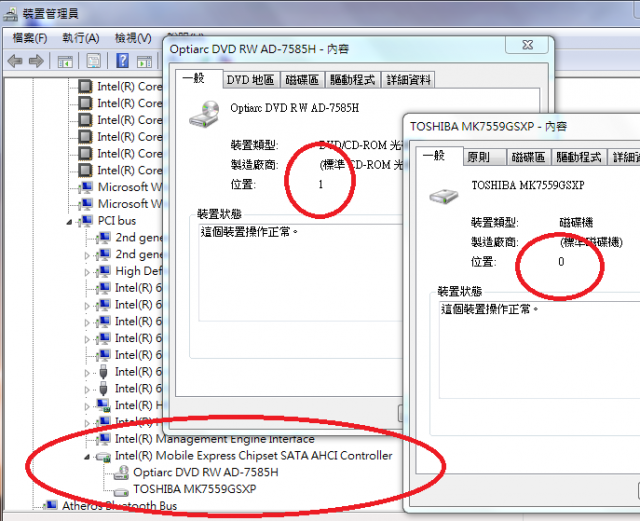Open 驅動程式 tab in Optiarc dialog
Viewport: 640px width, 521px height.
pyautogui.click(x=353, y=80)
